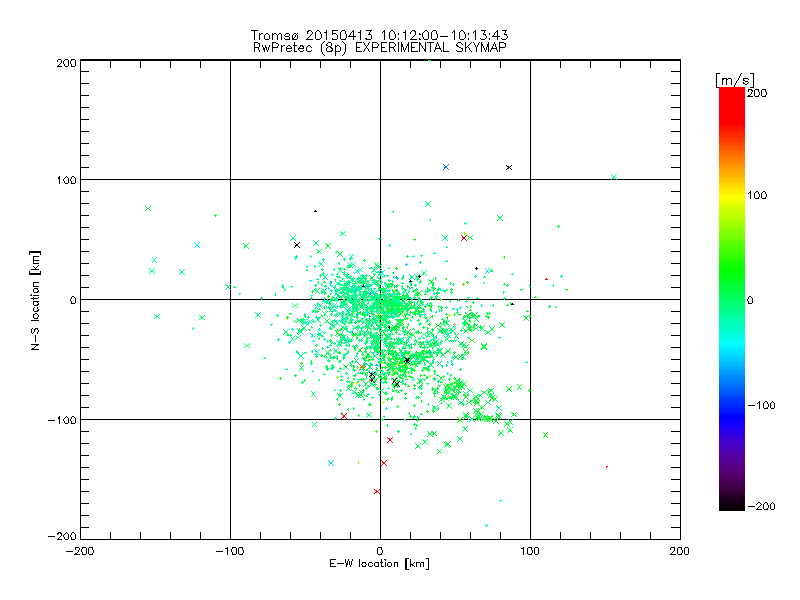Click the '[m/s]' colorbar unit label

(x=735, y=81)
